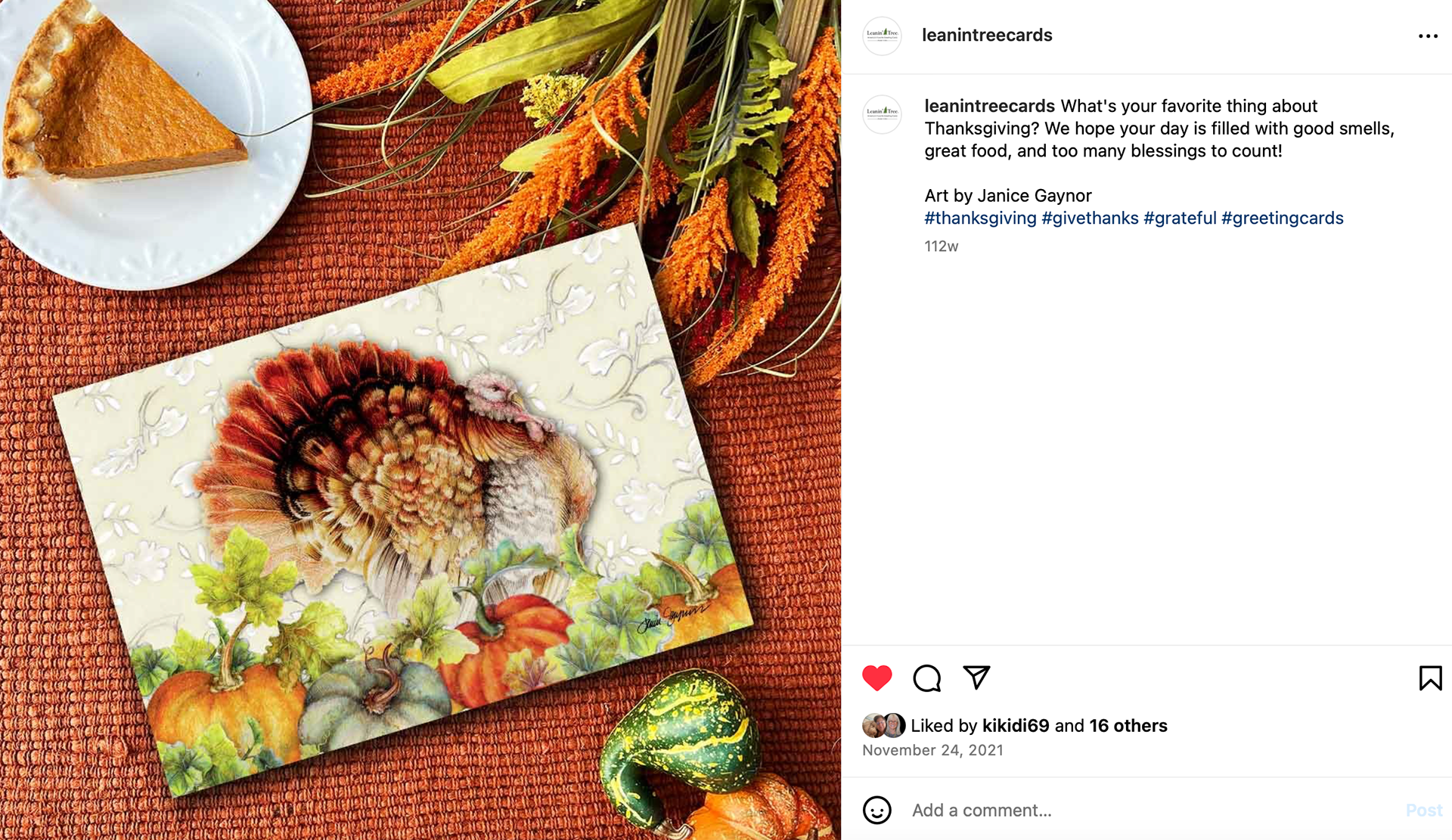Share the post via the paper plane icon
Viewport: 1452px width, 840px height.
(x=976, y=677)
